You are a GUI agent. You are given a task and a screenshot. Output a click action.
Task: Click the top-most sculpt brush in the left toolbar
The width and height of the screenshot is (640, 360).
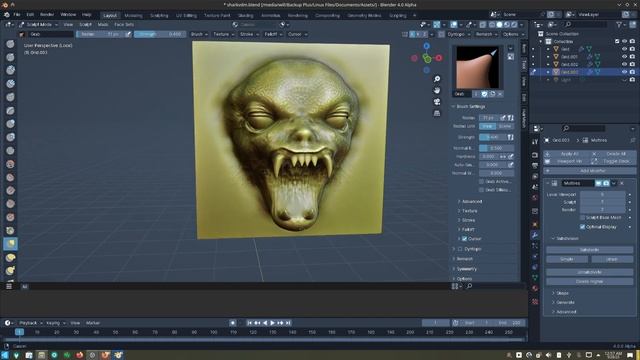(11, 44)
